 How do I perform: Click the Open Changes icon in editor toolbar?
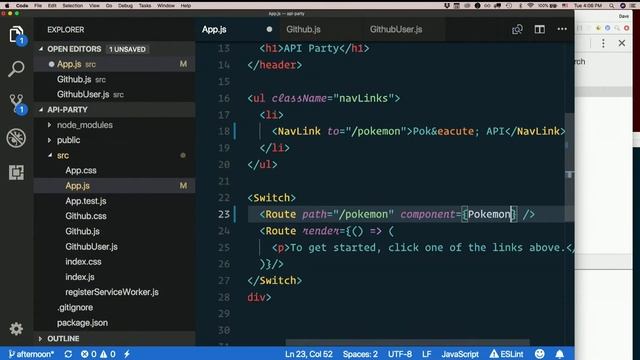[517, 29]
